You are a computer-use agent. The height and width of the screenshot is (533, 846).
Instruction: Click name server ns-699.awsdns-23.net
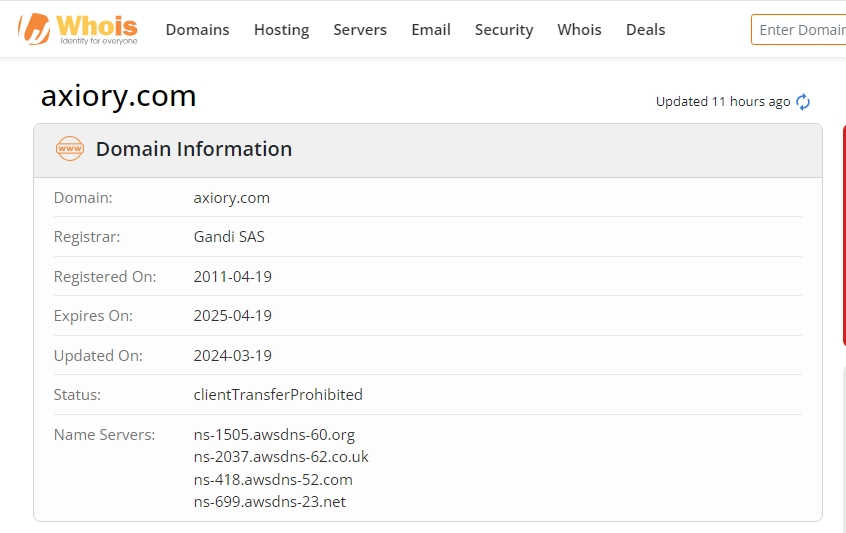tap(269, 501)
